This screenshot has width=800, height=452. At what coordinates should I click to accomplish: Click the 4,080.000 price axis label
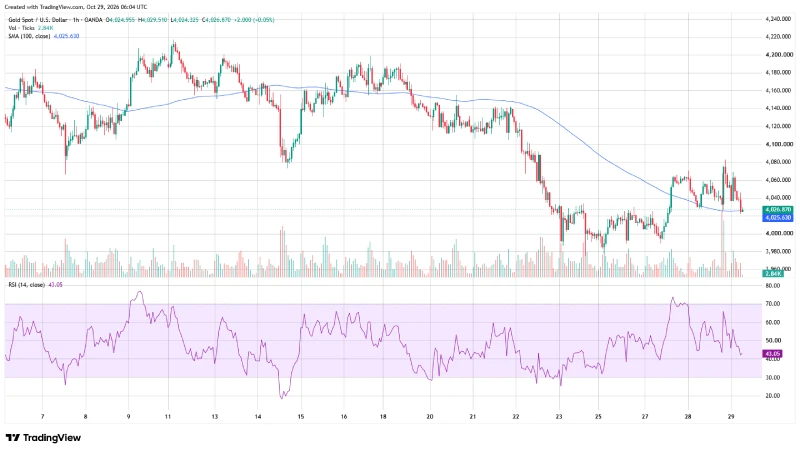[779, 162]
